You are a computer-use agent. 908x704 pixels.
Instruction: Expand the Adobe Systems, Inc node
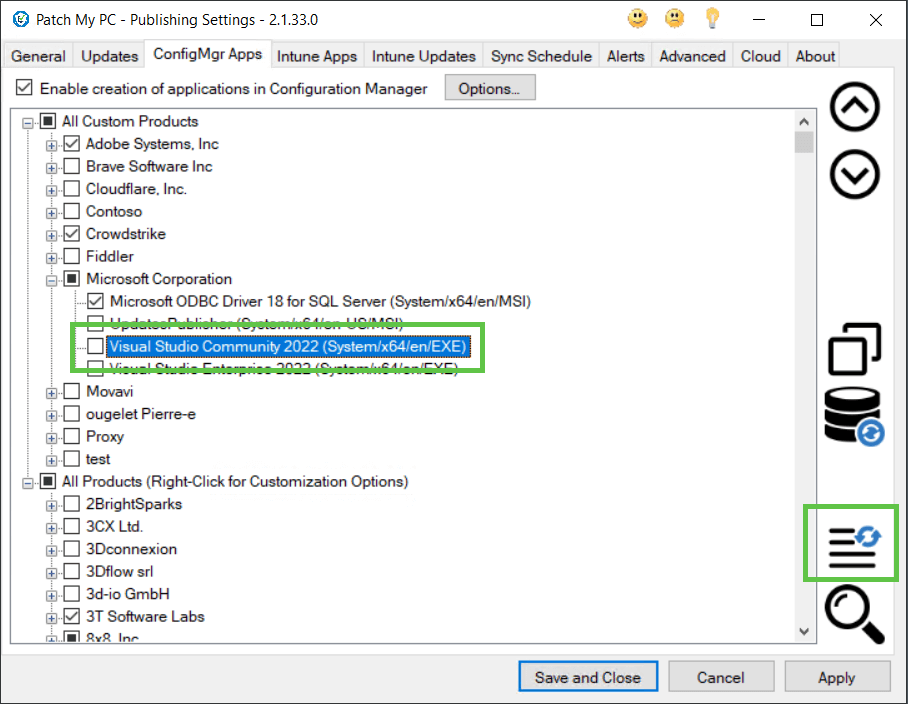pyautogui.click(x=52, y=145)
